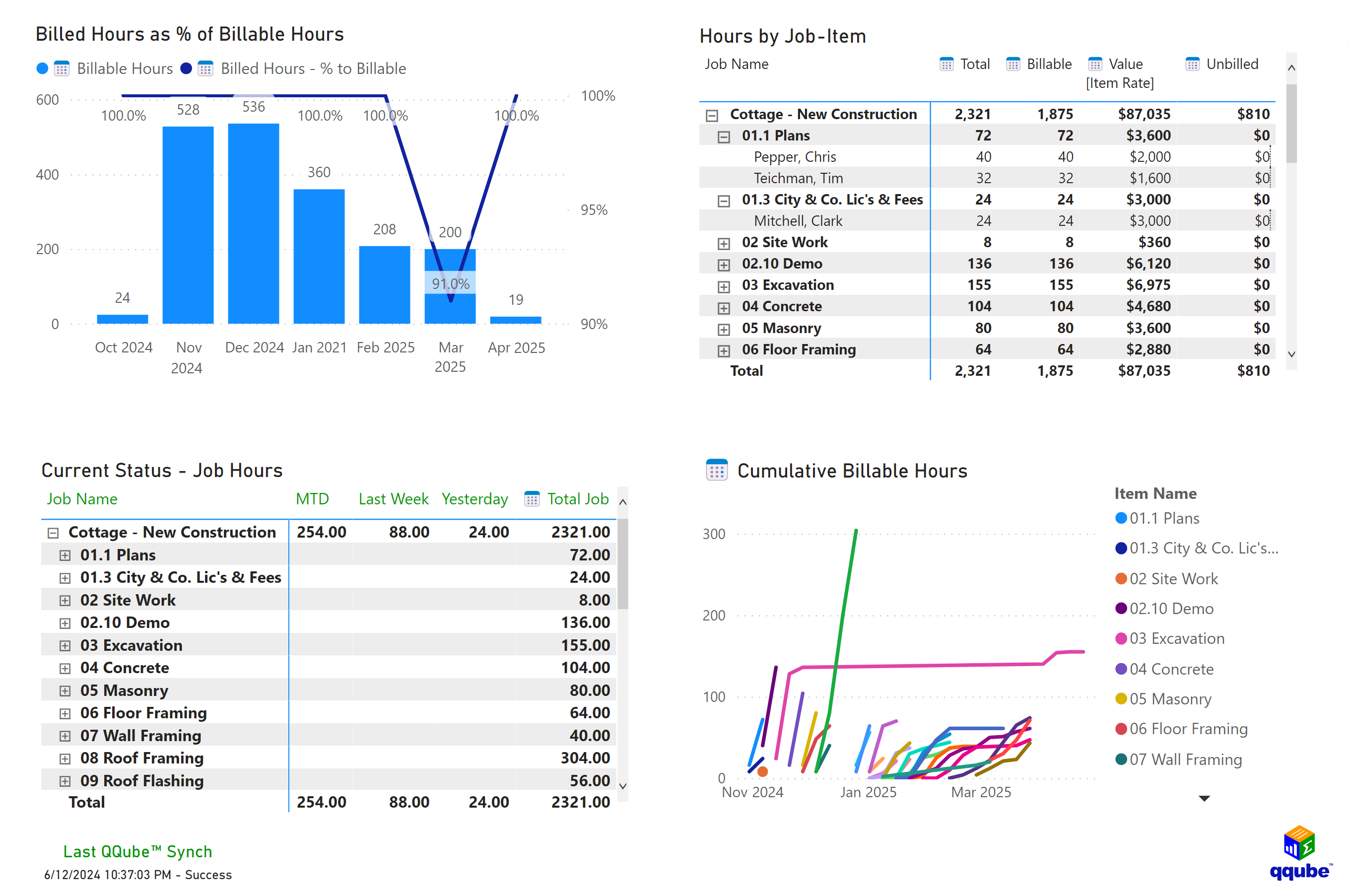Sort by the MTD column header

[x=312, y=499]
